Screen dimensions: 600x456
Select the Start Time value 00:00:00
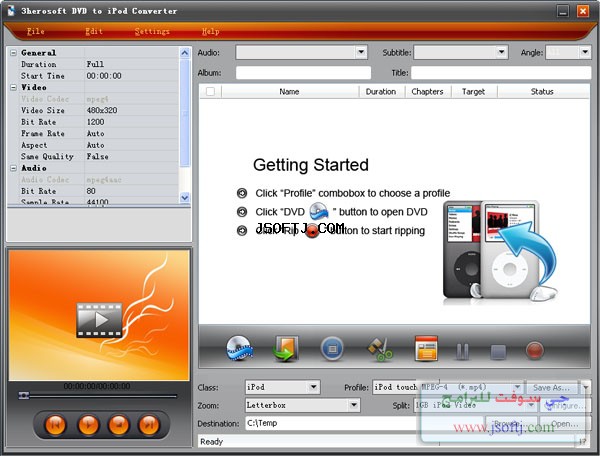[104, 76]
